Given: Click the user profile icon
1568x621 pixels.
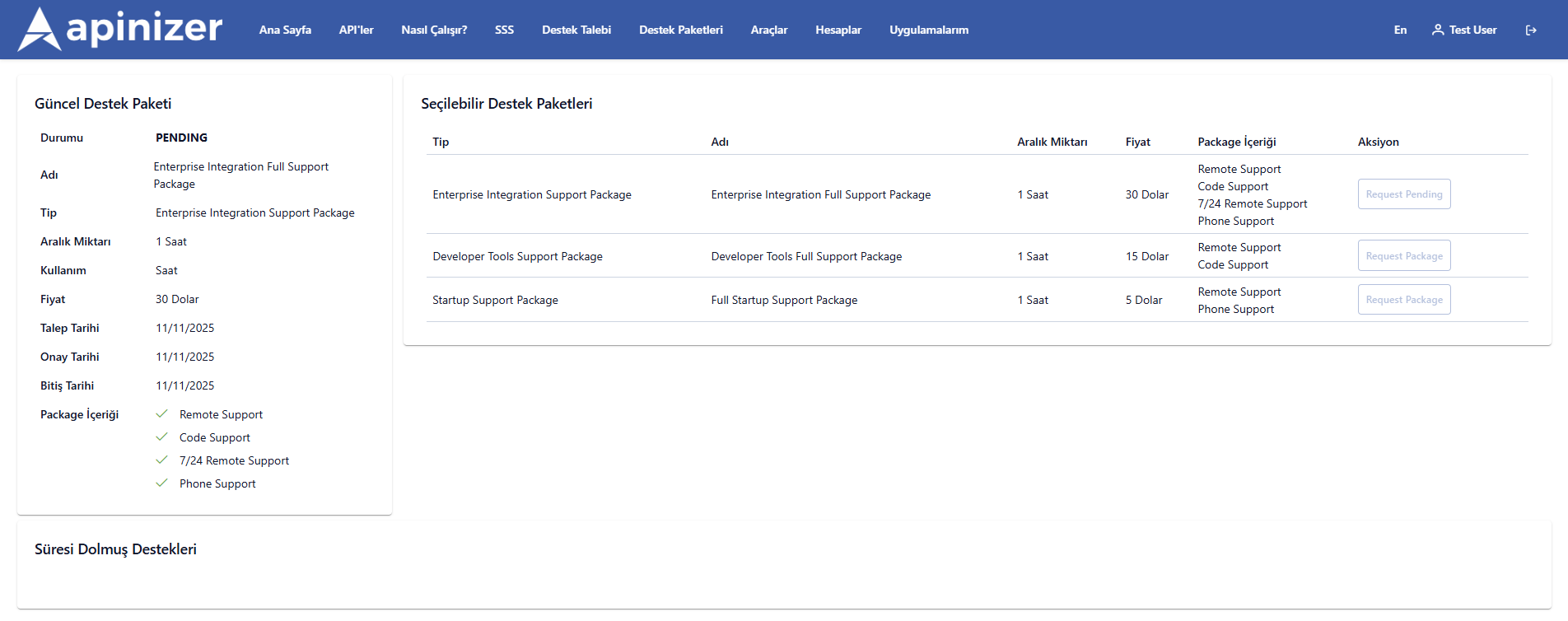Looking at the screenshot, I should point(1438,30).
